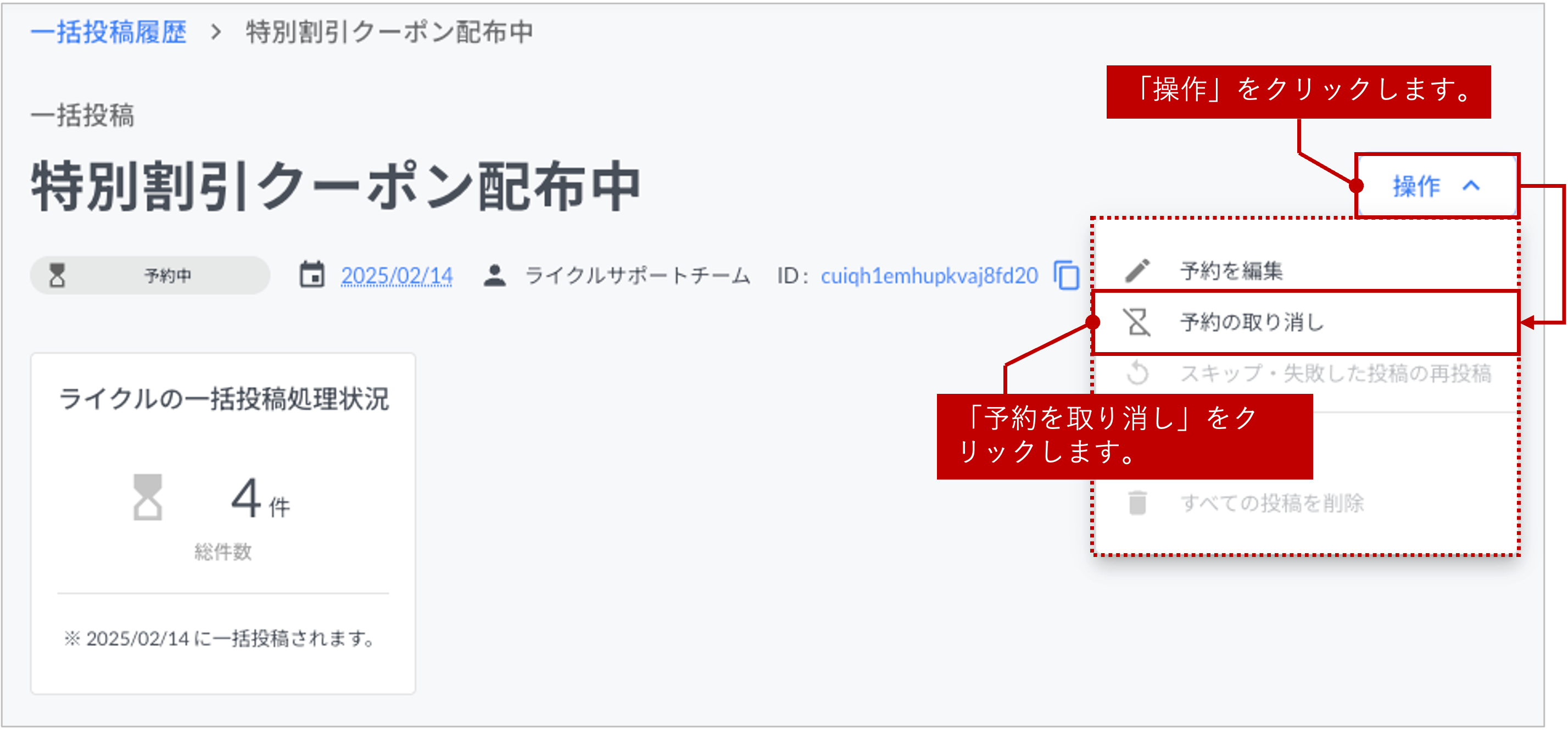Image resolution: width=1568 pixels, height=730 pixels.
Task: Open the 一括投稿履歴 breadcrumb link
Action: (109, 34)
